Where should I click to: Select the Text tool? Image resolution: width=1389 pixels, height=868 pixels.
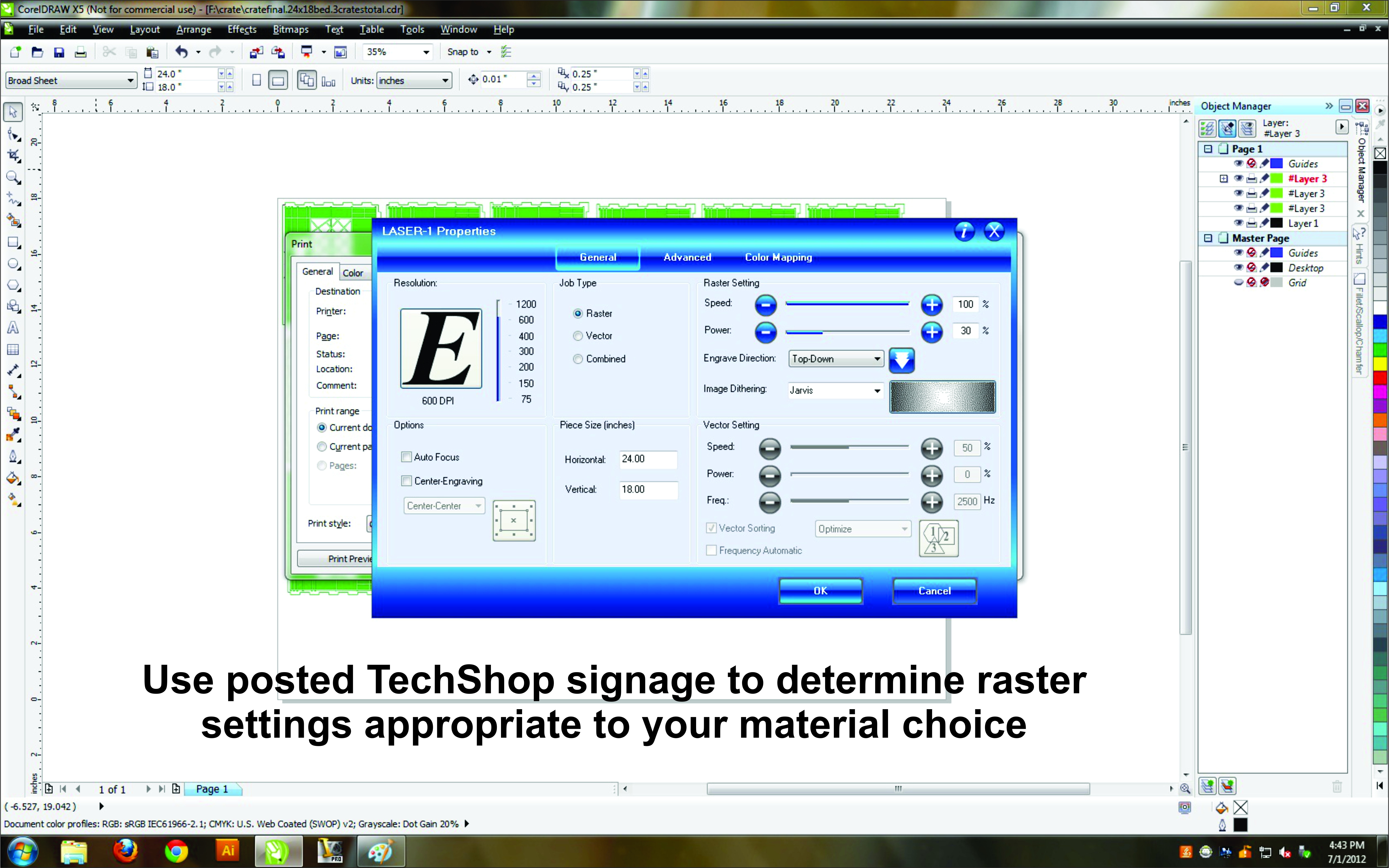click(x=13, y=328)
